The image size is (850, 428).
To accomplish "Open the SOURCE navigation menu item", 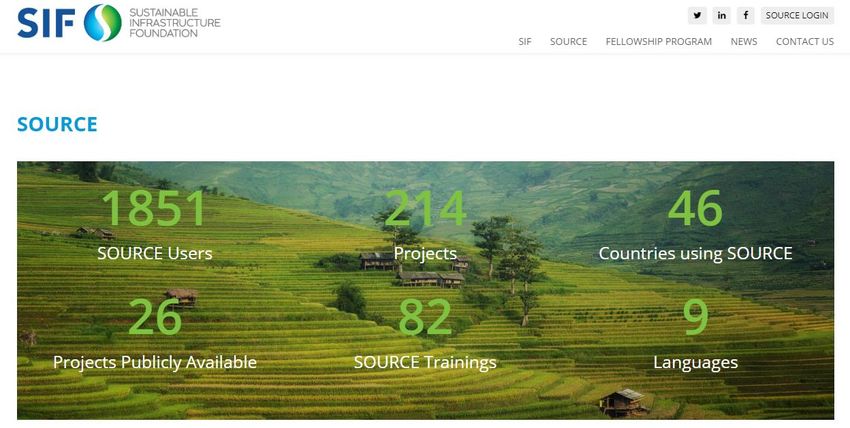I will 568,42.
